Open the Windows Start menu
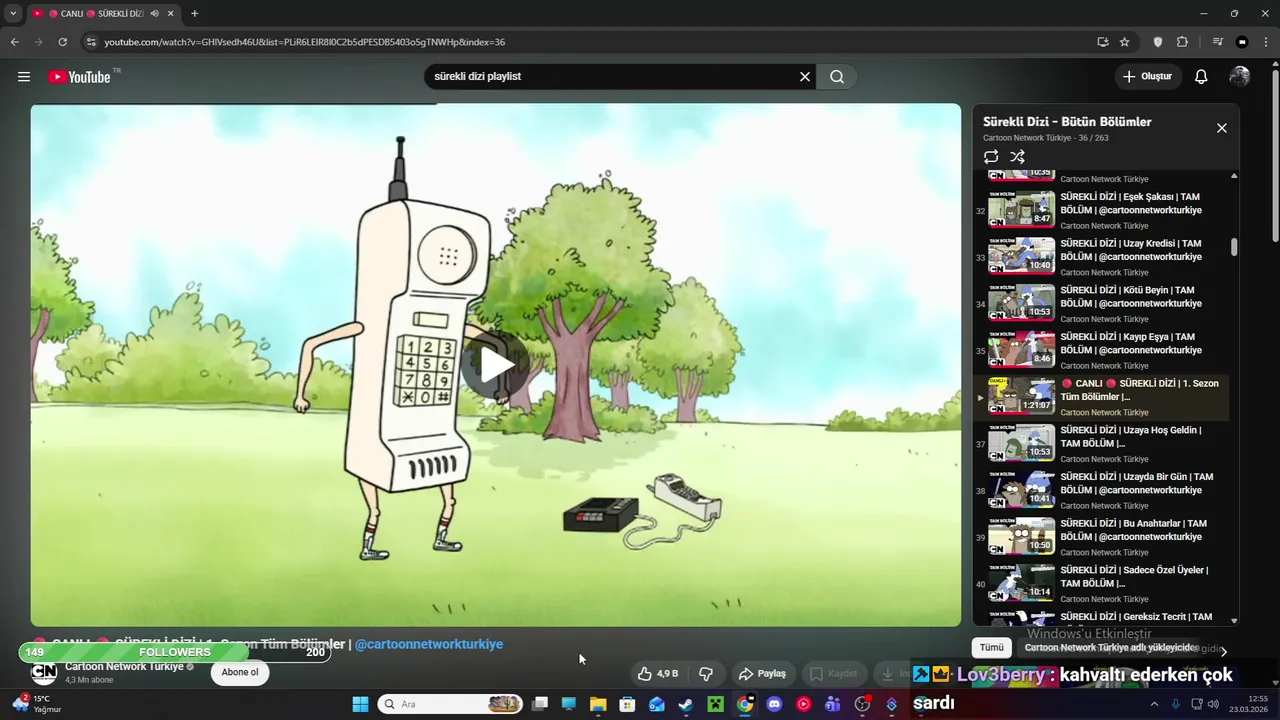The height and width of the screenshot is (720, 1280). pos(360,704)
